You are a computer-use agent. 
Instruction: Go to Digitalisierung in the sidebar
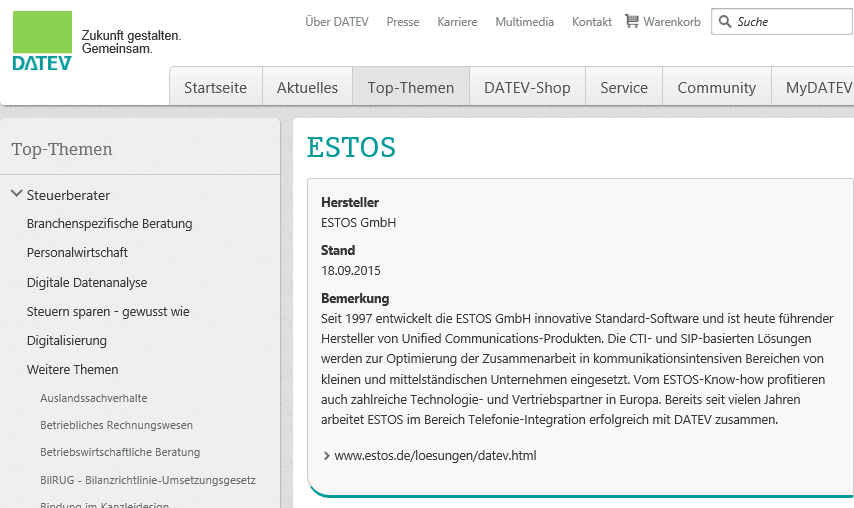point(66,340)
